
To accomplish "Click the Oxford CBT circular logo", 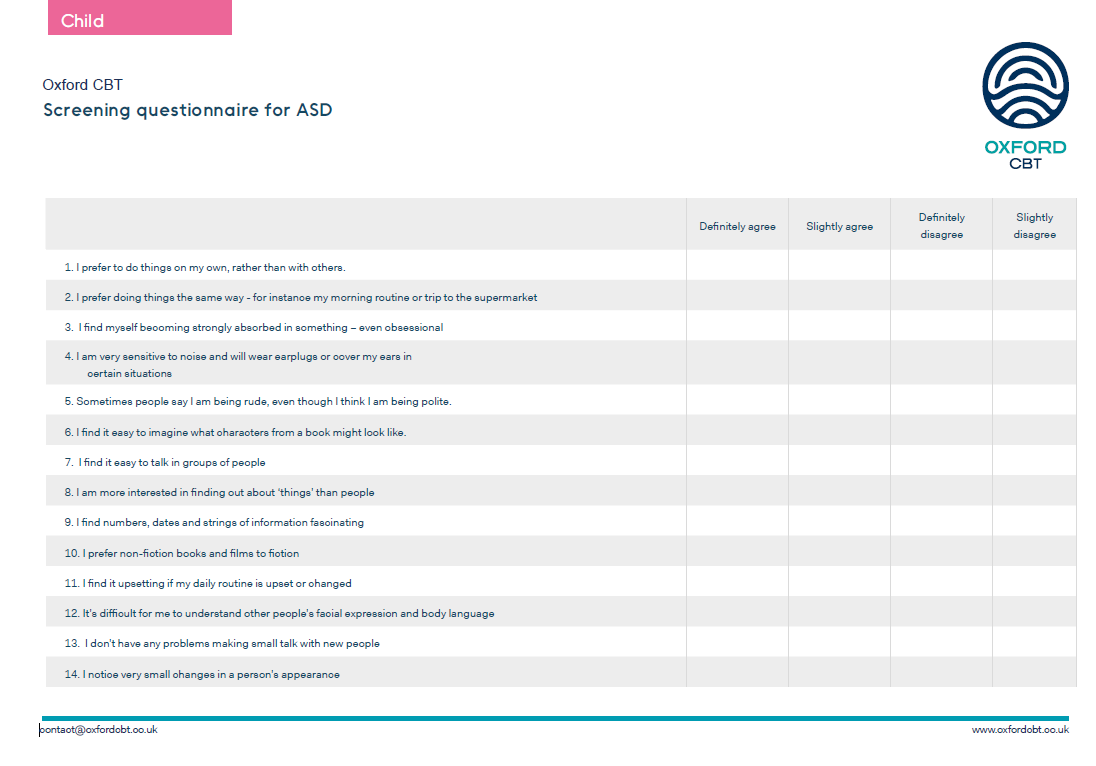I will click(x=1025, y=85).
